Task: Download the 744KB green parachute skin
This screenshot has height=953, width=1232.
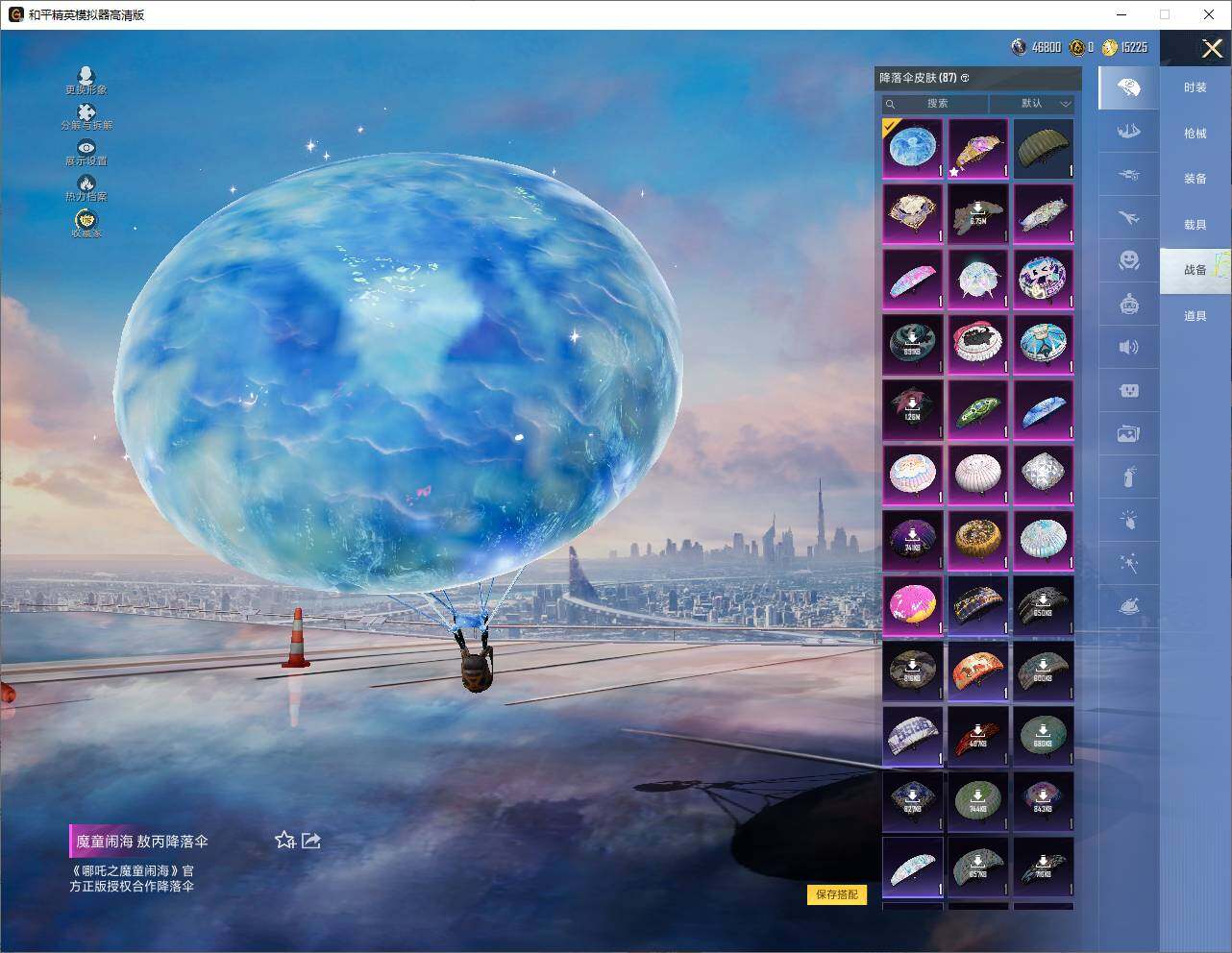Action: point(978,802)
